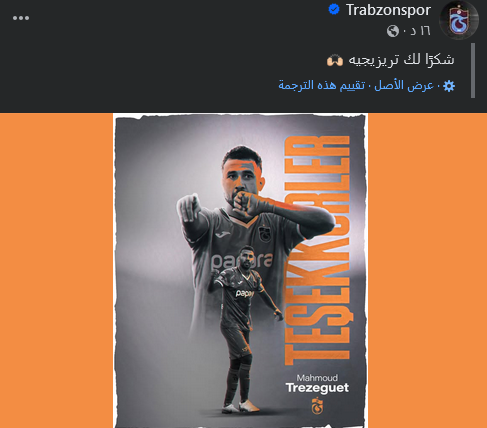This screenshot has height=428, width=487.
Task: Click the Mahmoud Trezeguet name on poster
Action: [317, 384]
